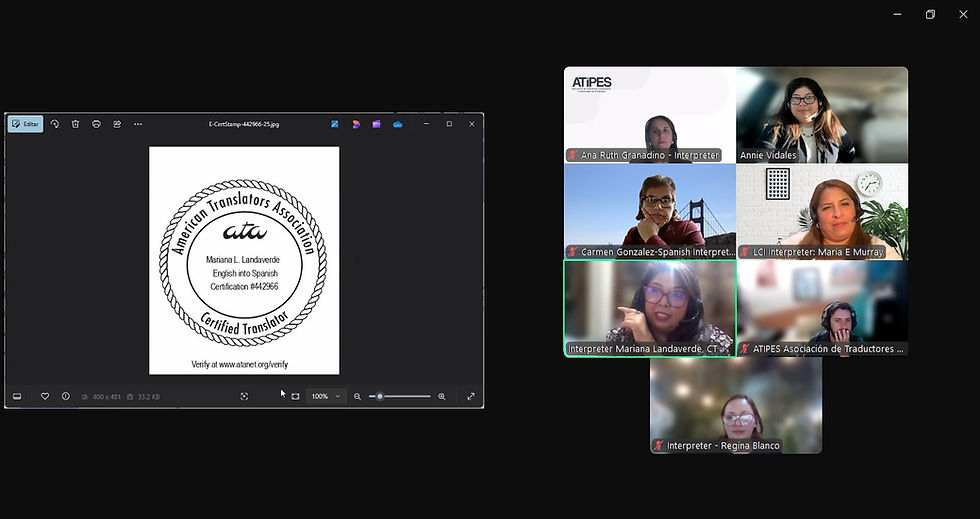Click the Editar button in Photos
This screenshot has width=980, height=519.
coord(26,124)
